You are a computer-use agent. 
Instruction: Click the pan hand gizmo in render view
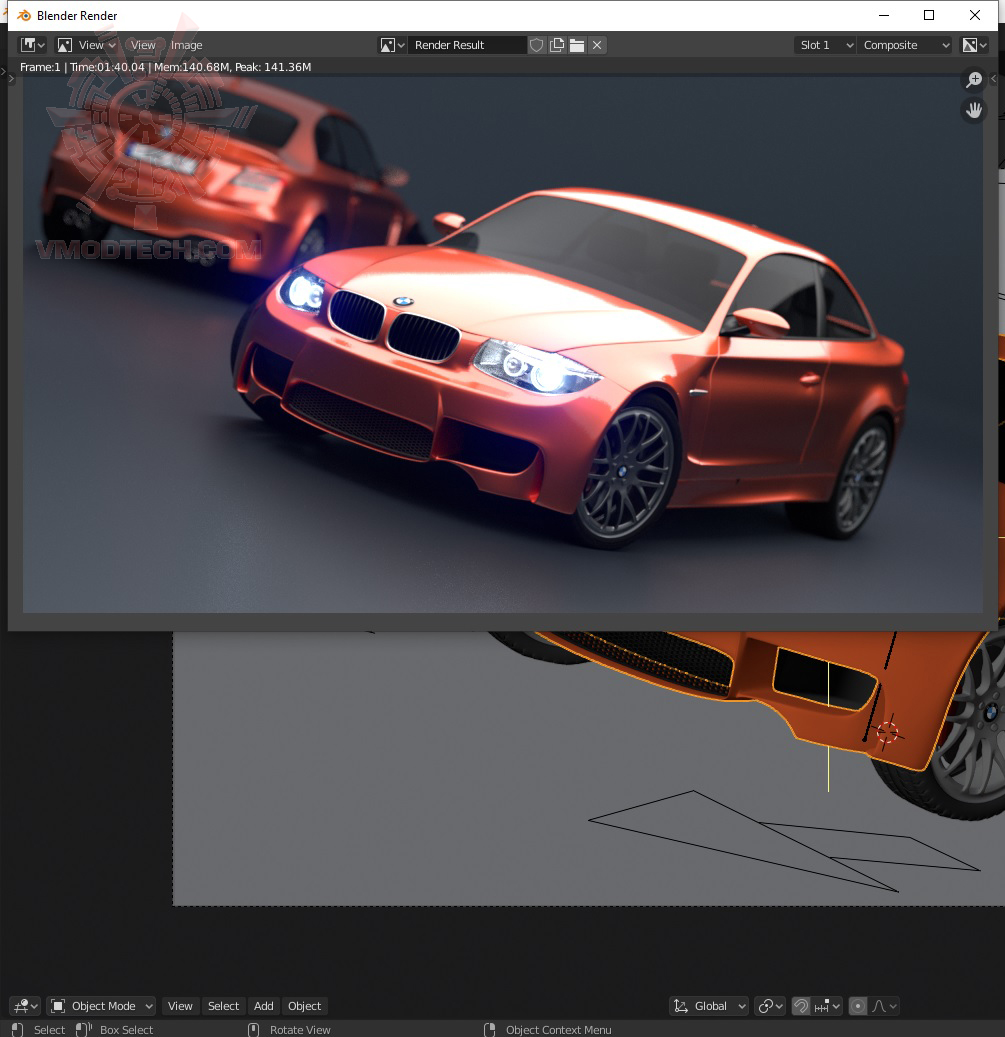pos(974,110)
